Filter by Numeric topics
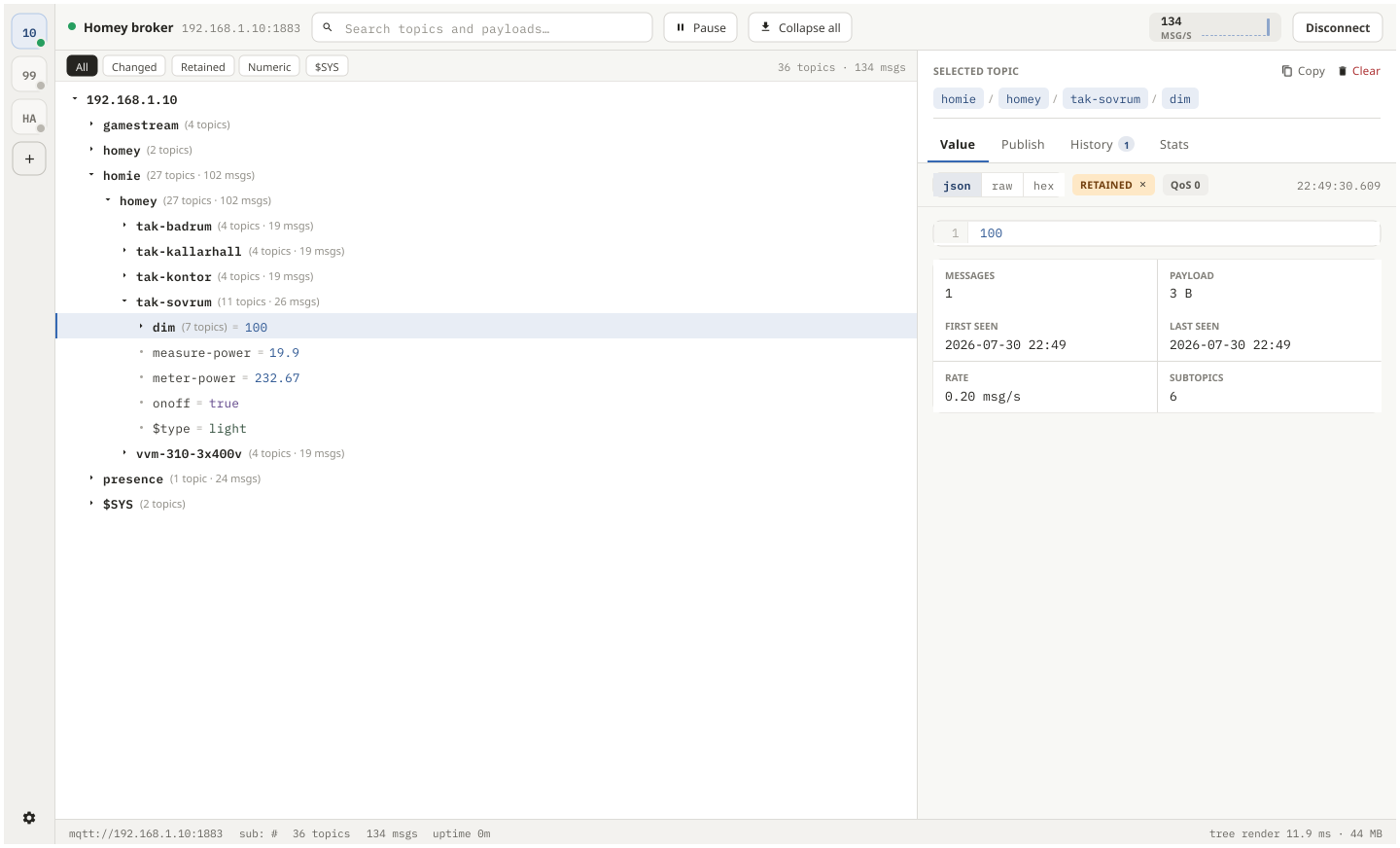The image size is (1400, 848). [269, 66]
